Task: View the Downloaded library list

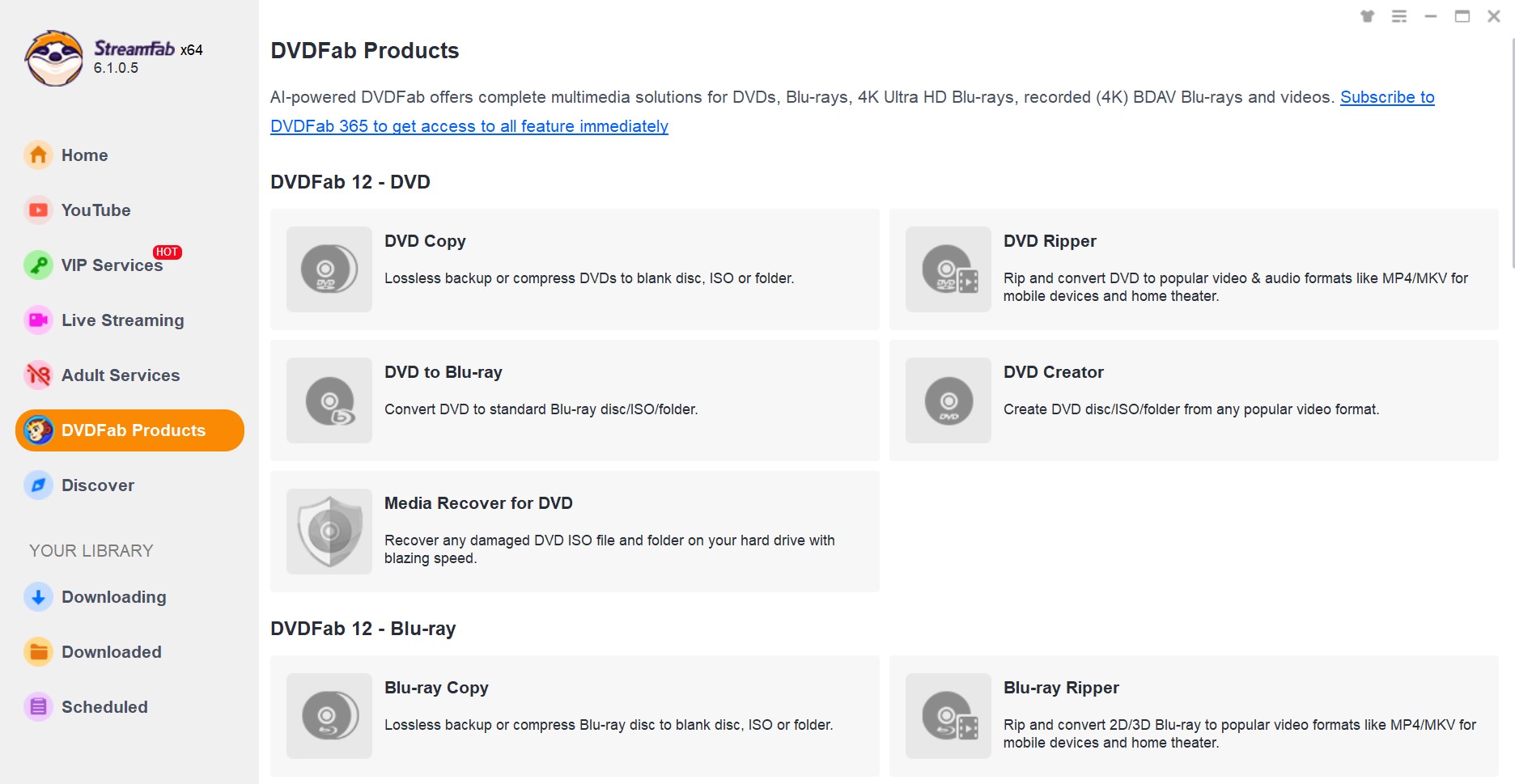Action: [129, 651]
